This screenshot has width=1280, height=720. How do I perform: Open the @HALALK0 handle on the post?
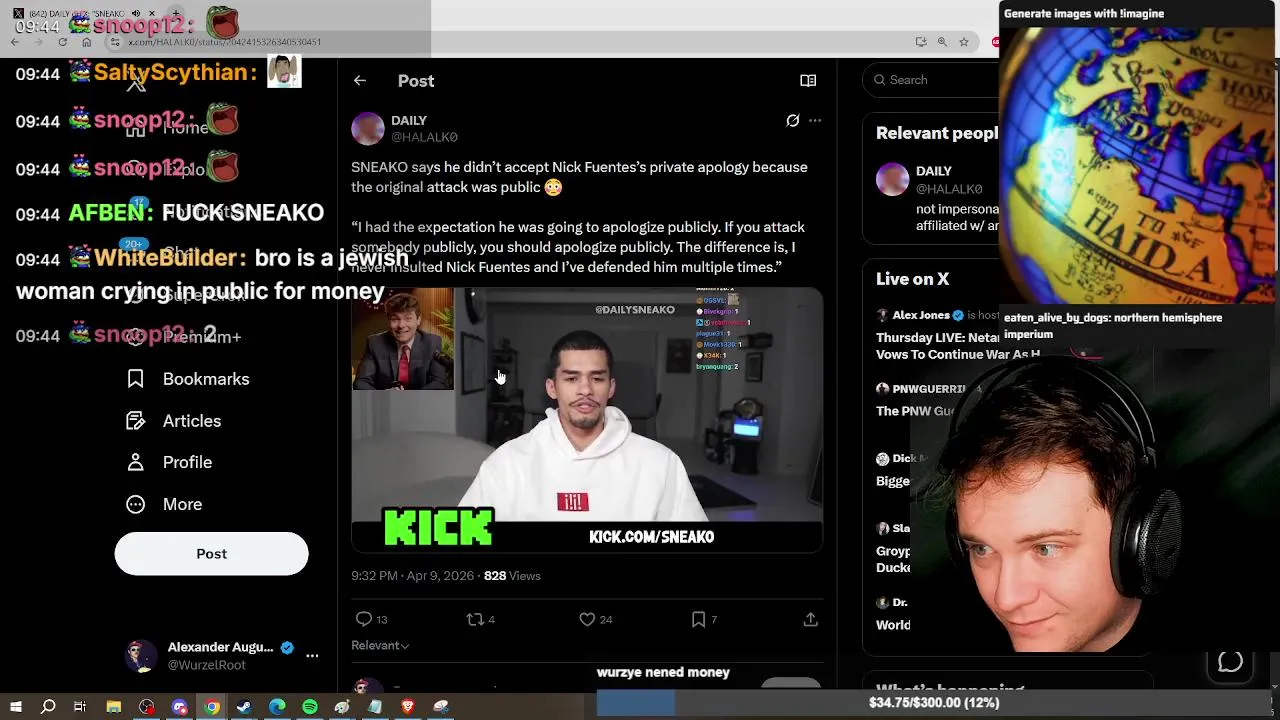424,138
